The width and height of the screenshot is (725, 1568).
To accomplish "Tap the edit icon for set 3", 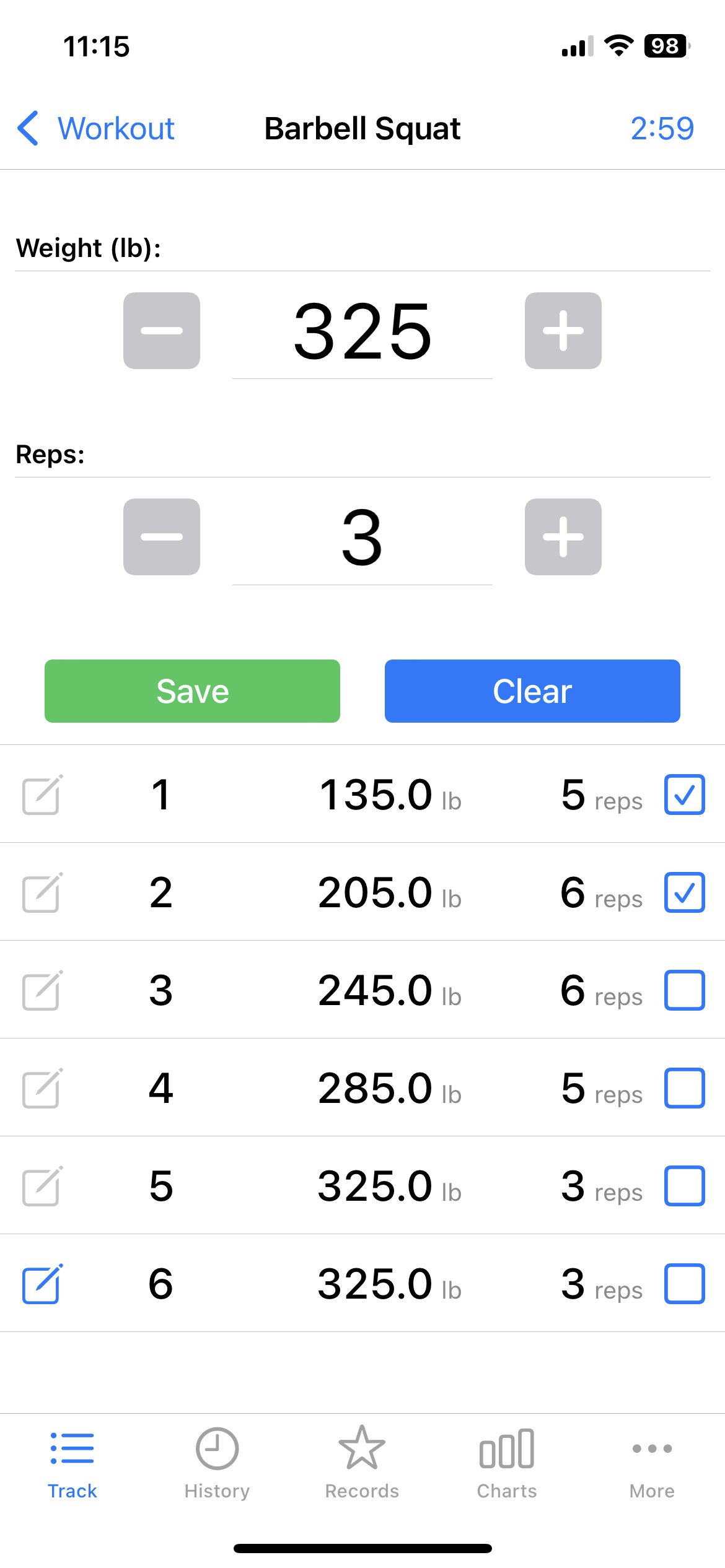I will point(42,990).
